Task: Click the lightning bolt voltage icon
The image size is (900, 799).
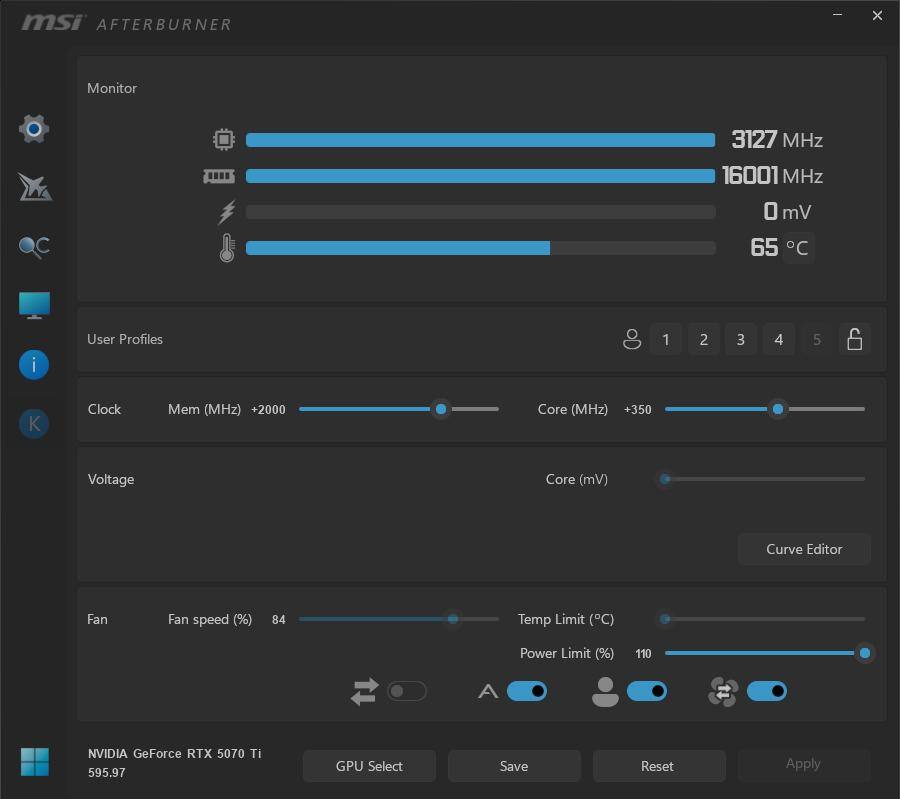Action: tap(227, 212)
